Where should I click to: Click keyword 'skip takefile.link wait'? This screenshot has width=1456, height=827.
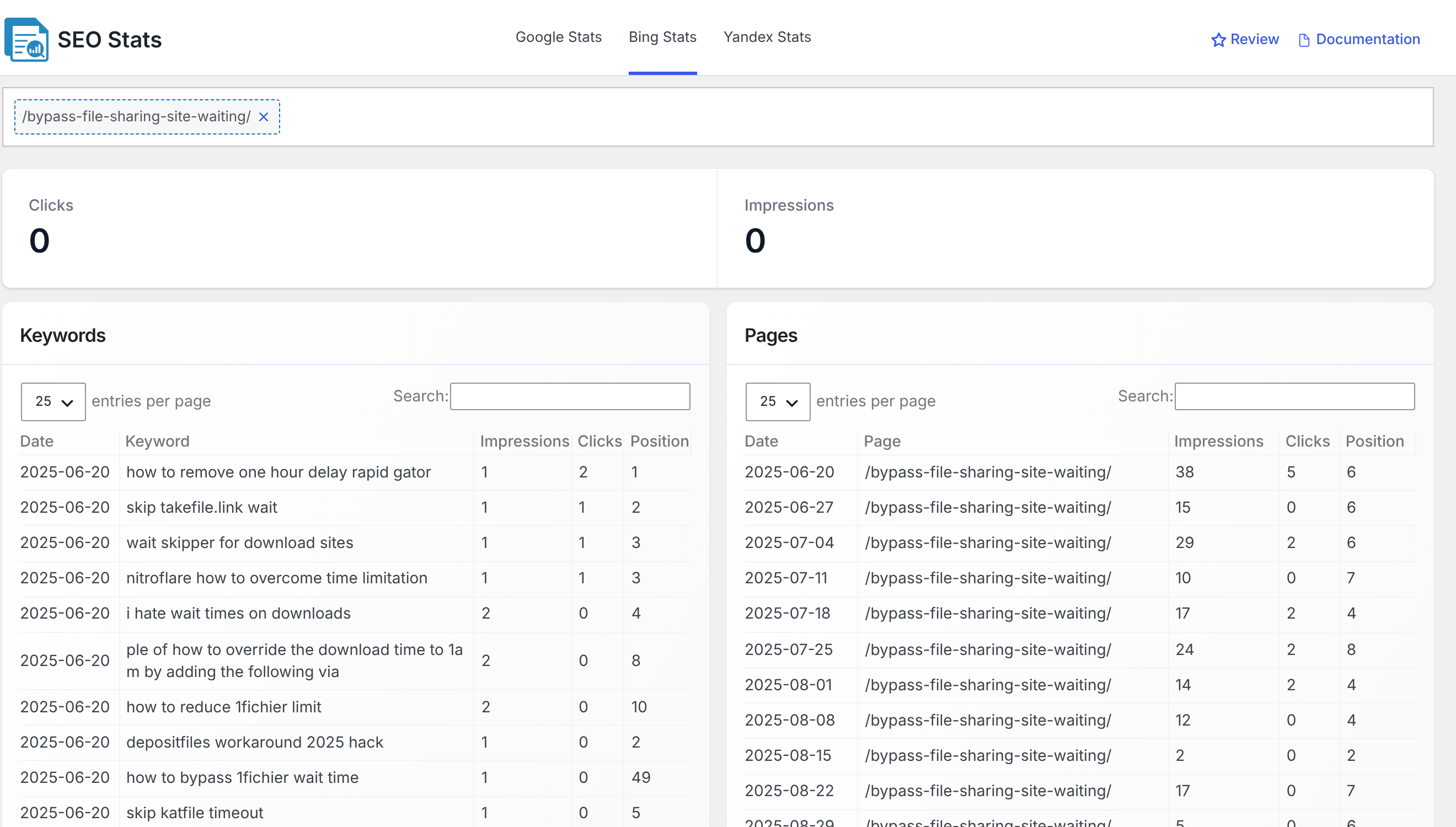202,507
